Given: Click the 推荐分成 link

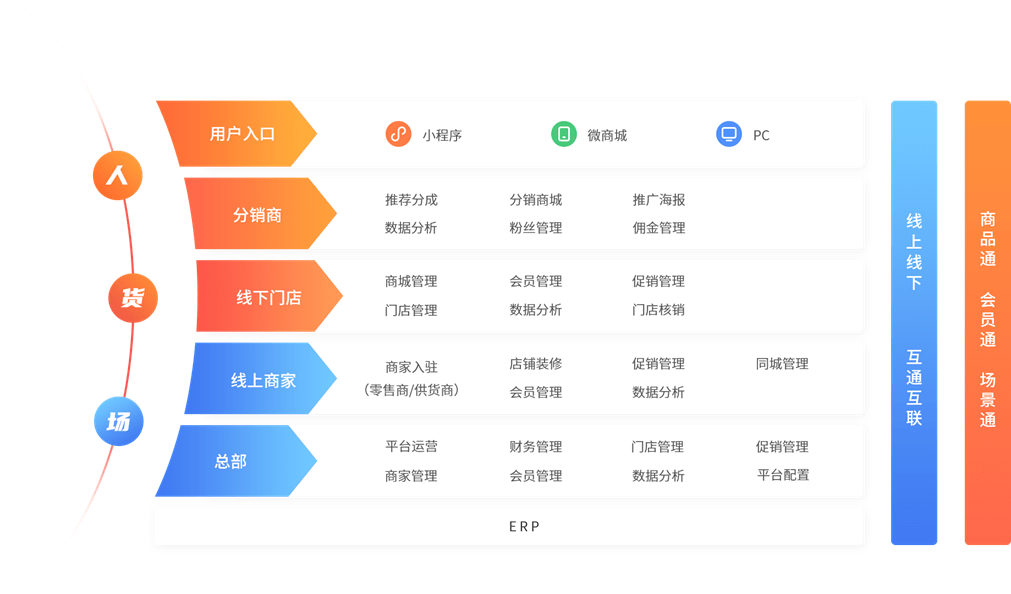Looking at the screenshot, I should coord(411,200).
